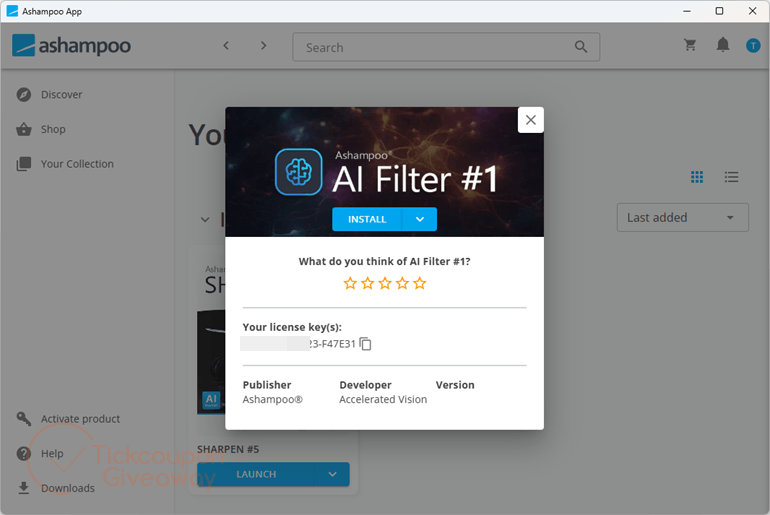Click the Ashampoo® publisher name
770x515 pixels.
[273, 400]
